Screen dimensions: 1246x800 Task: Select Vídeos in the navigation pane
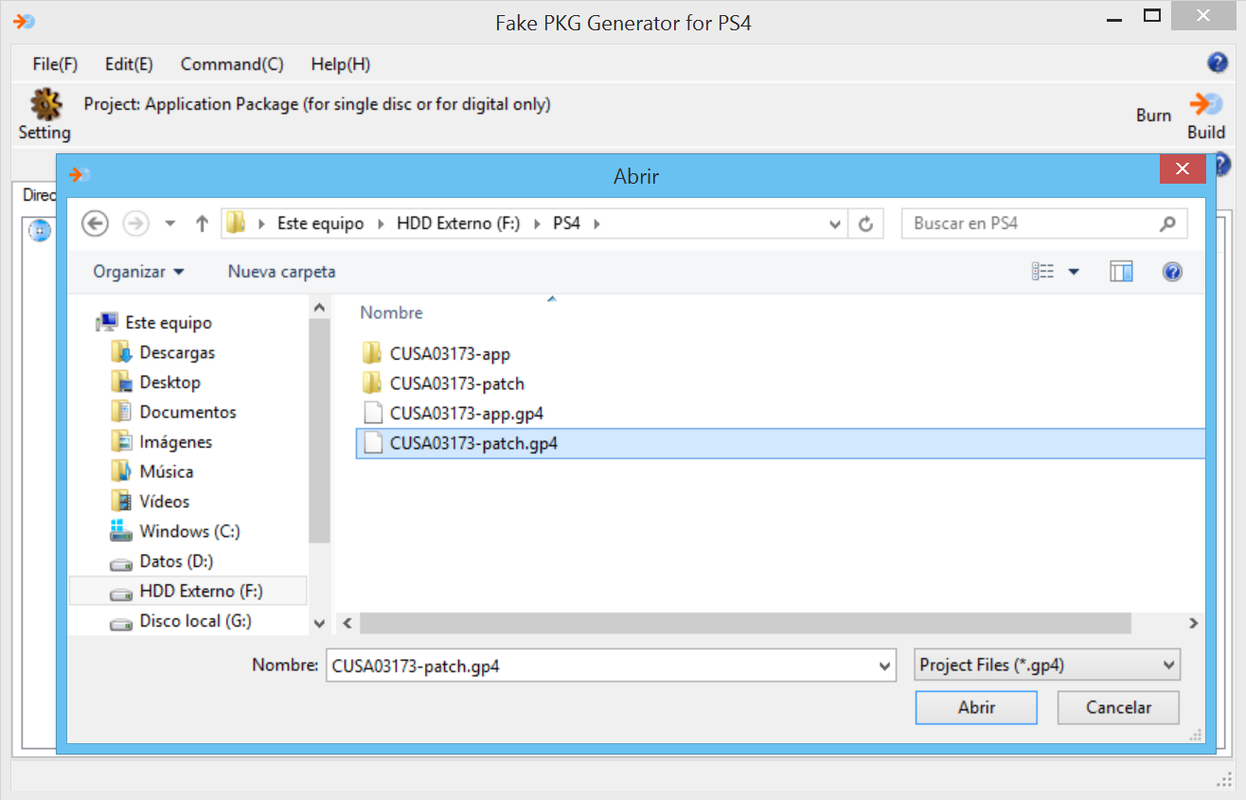click(164, 502)
